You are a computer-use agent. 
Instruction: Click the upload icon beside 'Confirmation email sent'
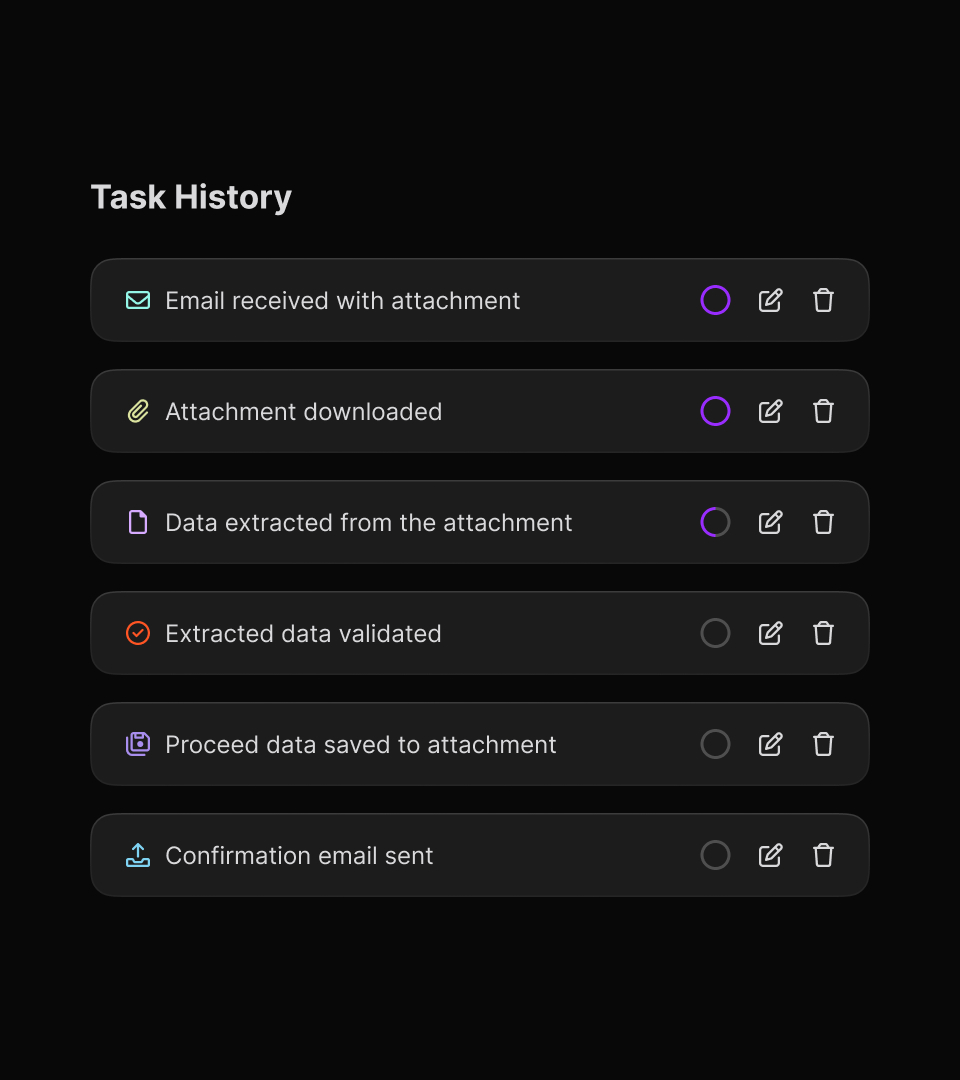point(137,855)
